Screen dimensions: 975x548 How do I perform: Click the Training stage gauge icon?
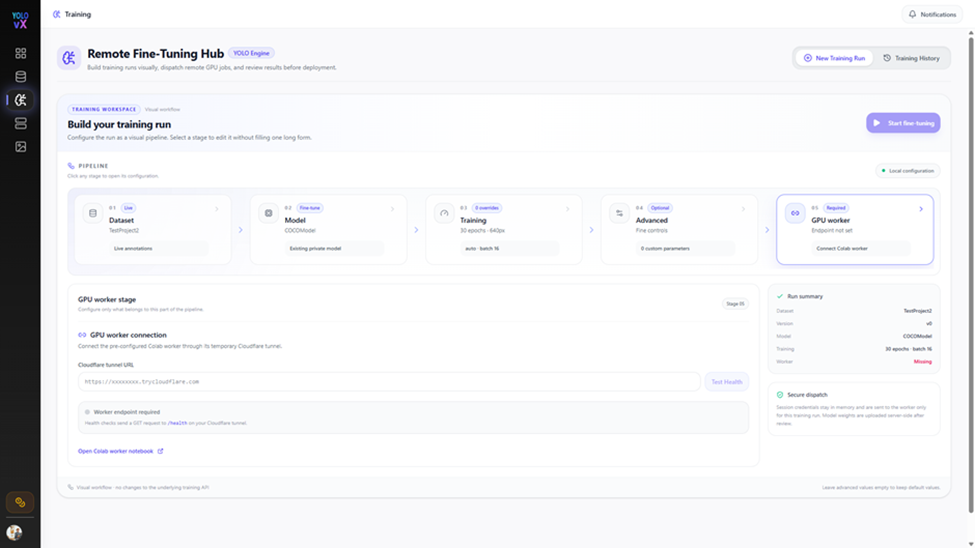point(444,213)
